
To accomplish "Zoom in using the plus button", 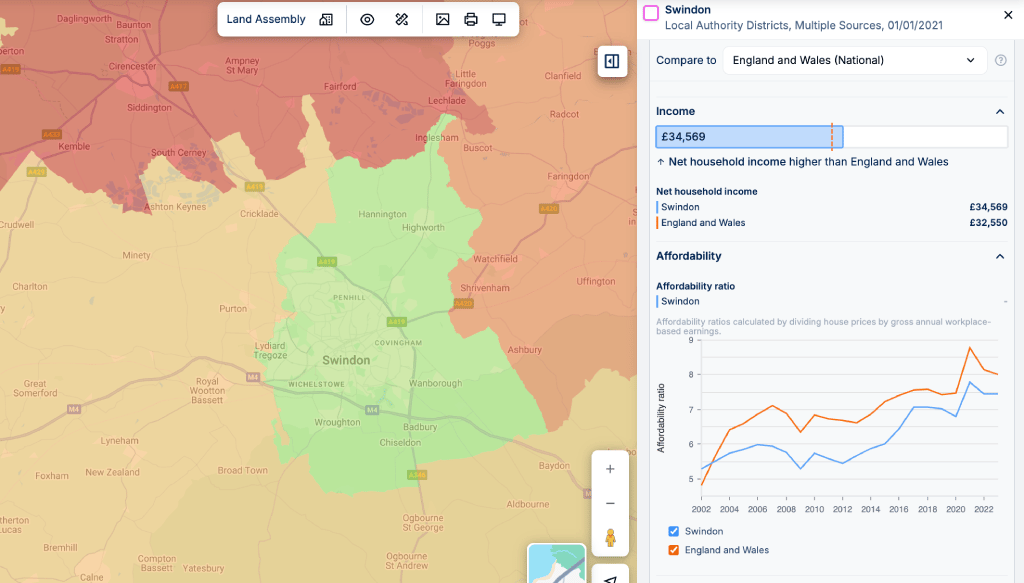I will click(x=610, y=468).
